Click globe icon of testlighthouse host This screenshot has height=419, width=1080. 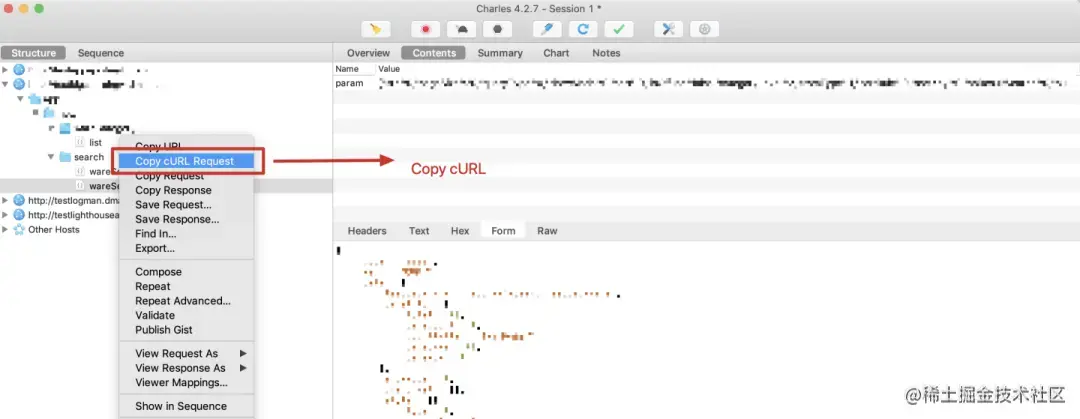(19, 215)
